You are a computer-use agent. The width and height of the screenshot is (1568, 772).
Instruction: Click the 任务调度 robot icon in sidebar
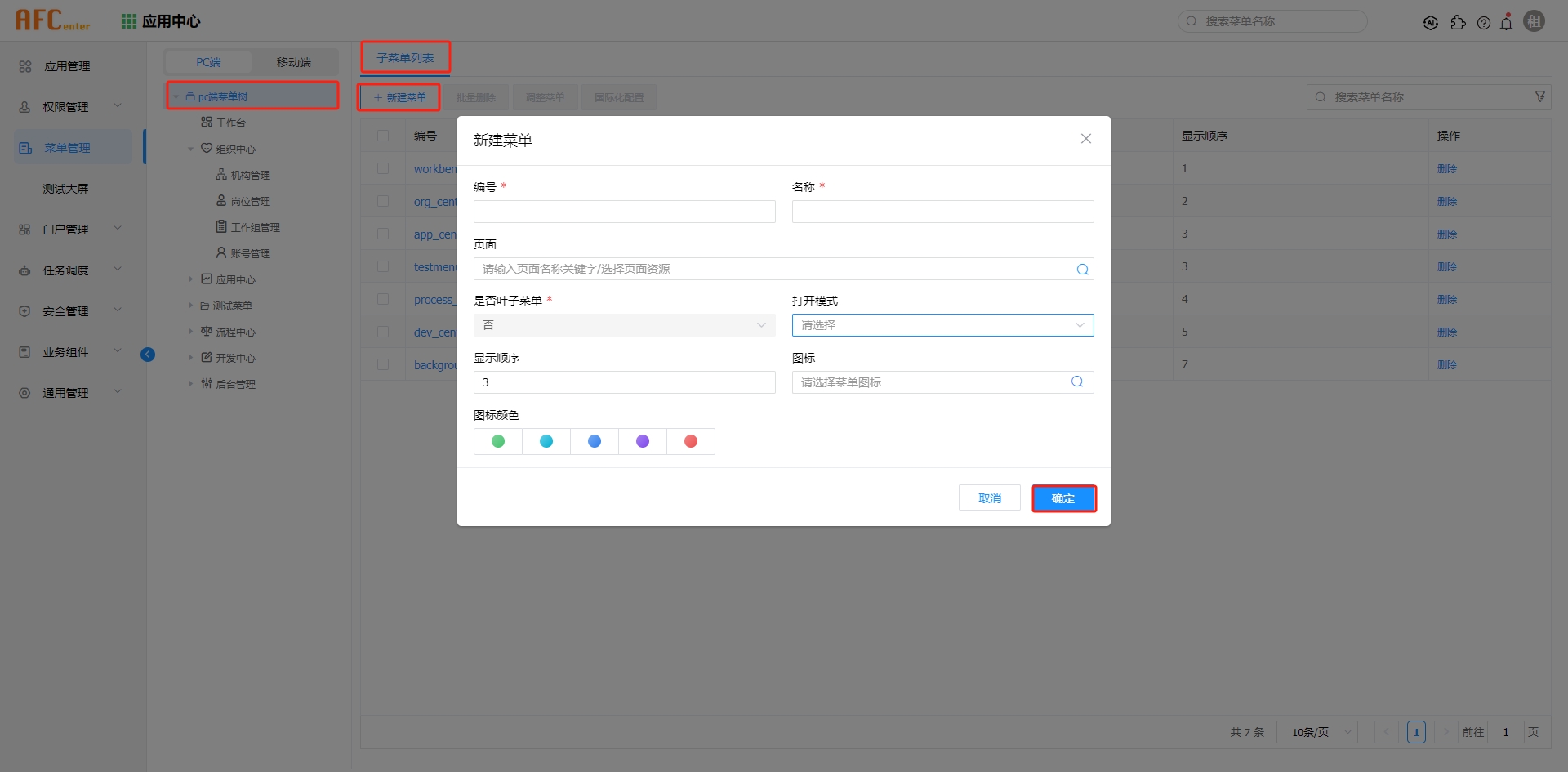tap(24, 270)
